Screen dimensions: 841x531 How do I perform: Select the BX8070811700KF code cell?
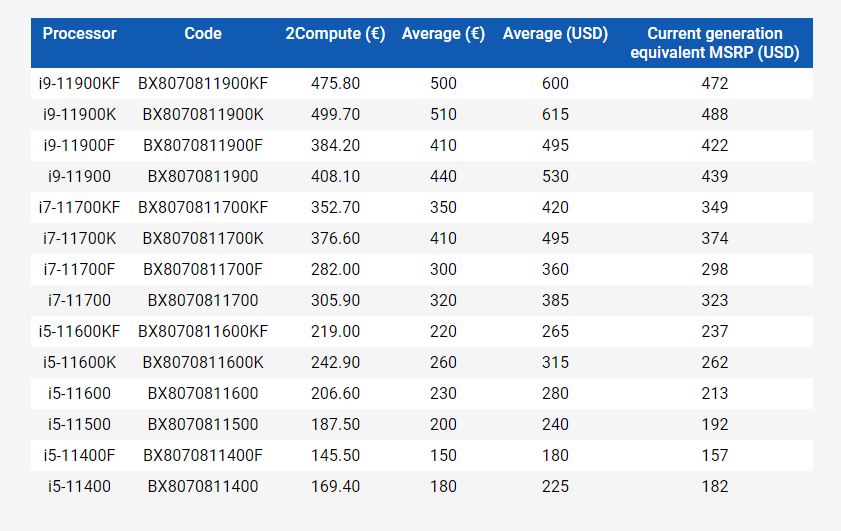203,208
